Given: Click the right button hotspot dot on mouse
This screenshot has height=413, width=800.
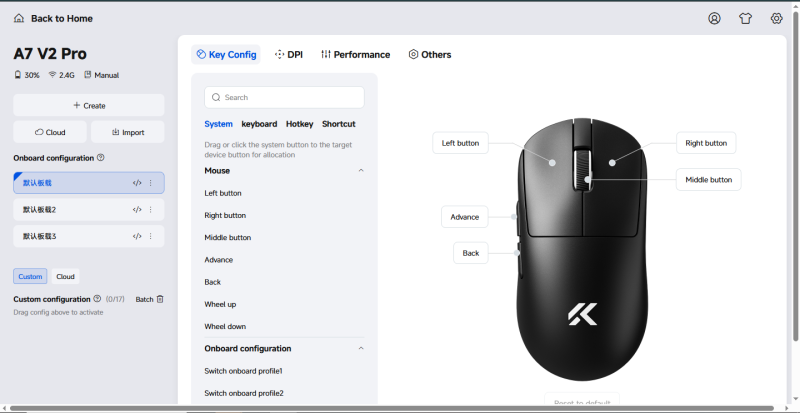Looking at the screenshot, I should [x=612, y=163].
